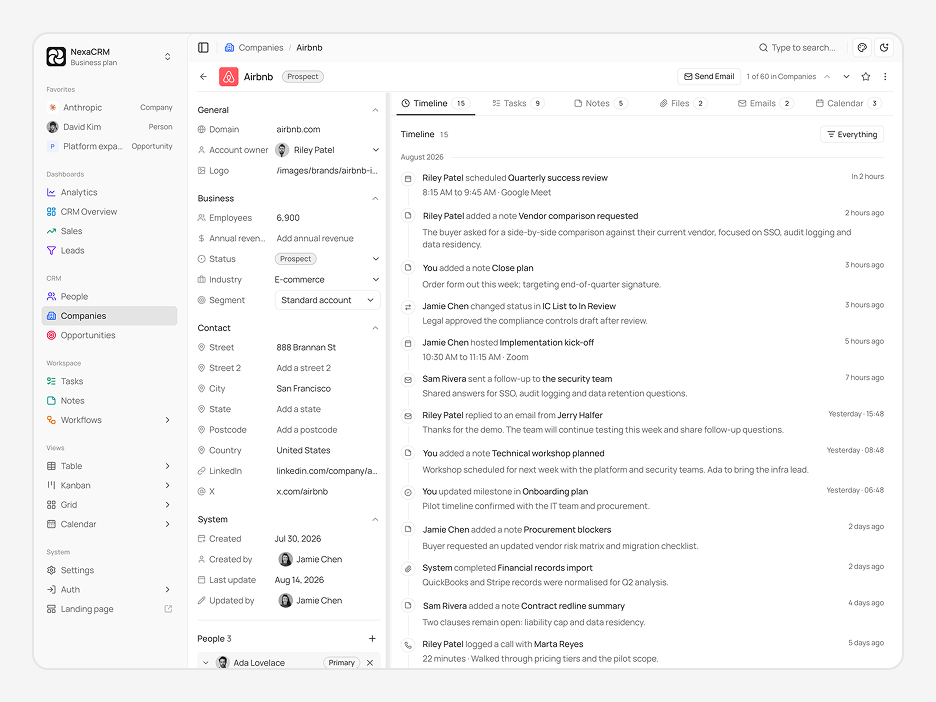This screenshot has height=702, width=936.
Task: Click the airbnb.com domain value
Action: [298, 130]
